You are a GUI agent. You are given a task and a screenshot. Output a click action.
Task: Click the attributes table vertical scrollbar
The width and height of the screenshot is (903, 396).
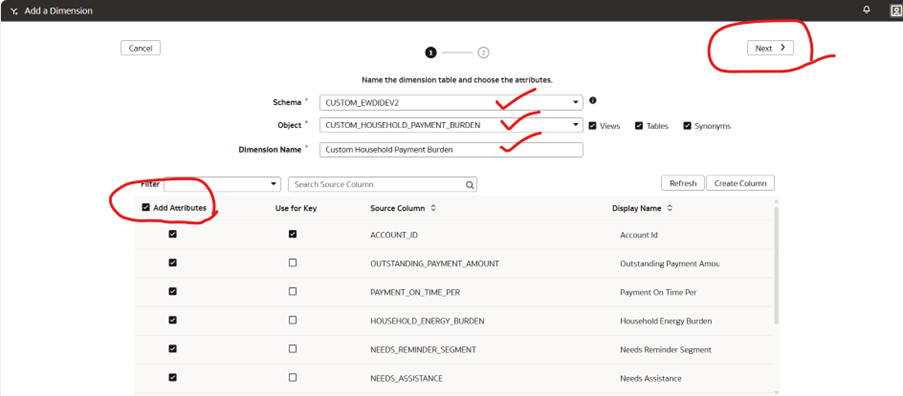[777, 265]
